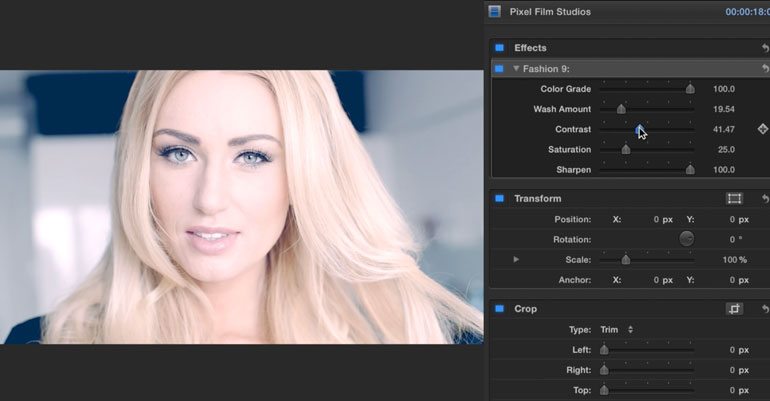
Task: Click the Transform onscreen controls icon
Action: pos(734,198)
